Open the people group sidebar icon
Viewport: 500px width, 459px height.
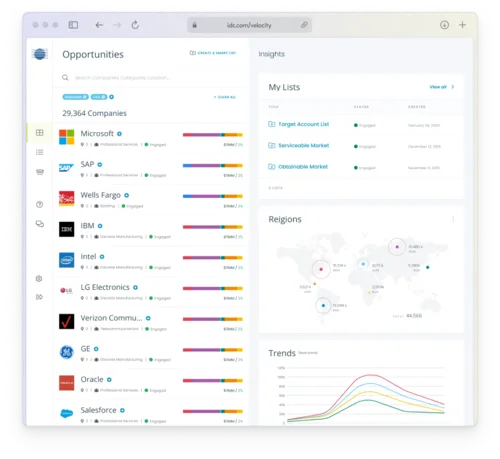(x=39, y=172)
